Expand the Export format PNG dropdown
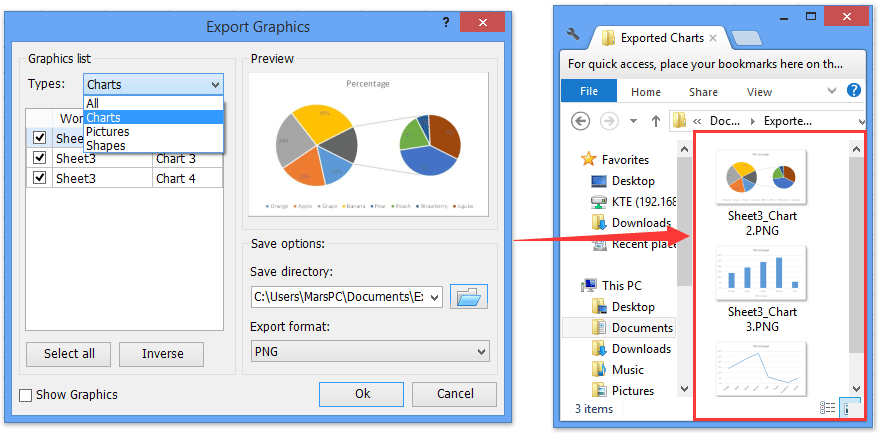This screenshot has height=433, width=878. coord(369,352)
